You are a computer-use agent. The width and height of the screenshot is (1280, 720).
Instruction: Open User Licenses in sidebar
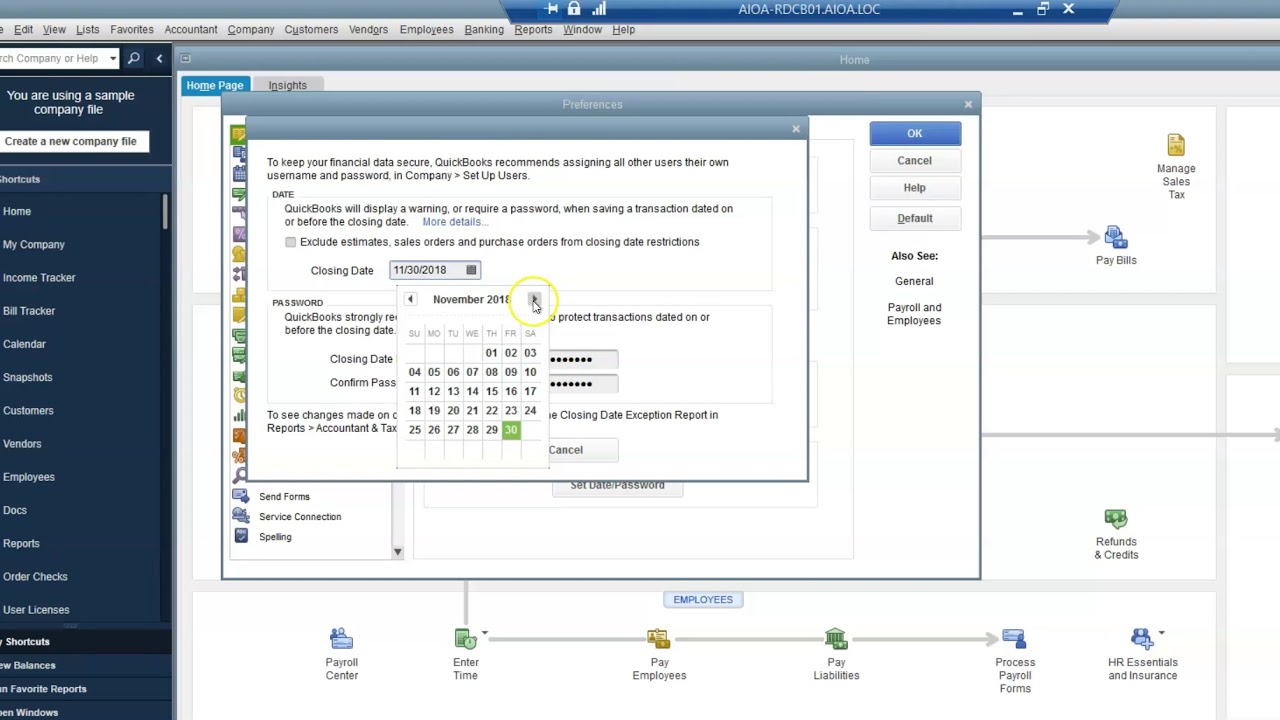(36, 610)
